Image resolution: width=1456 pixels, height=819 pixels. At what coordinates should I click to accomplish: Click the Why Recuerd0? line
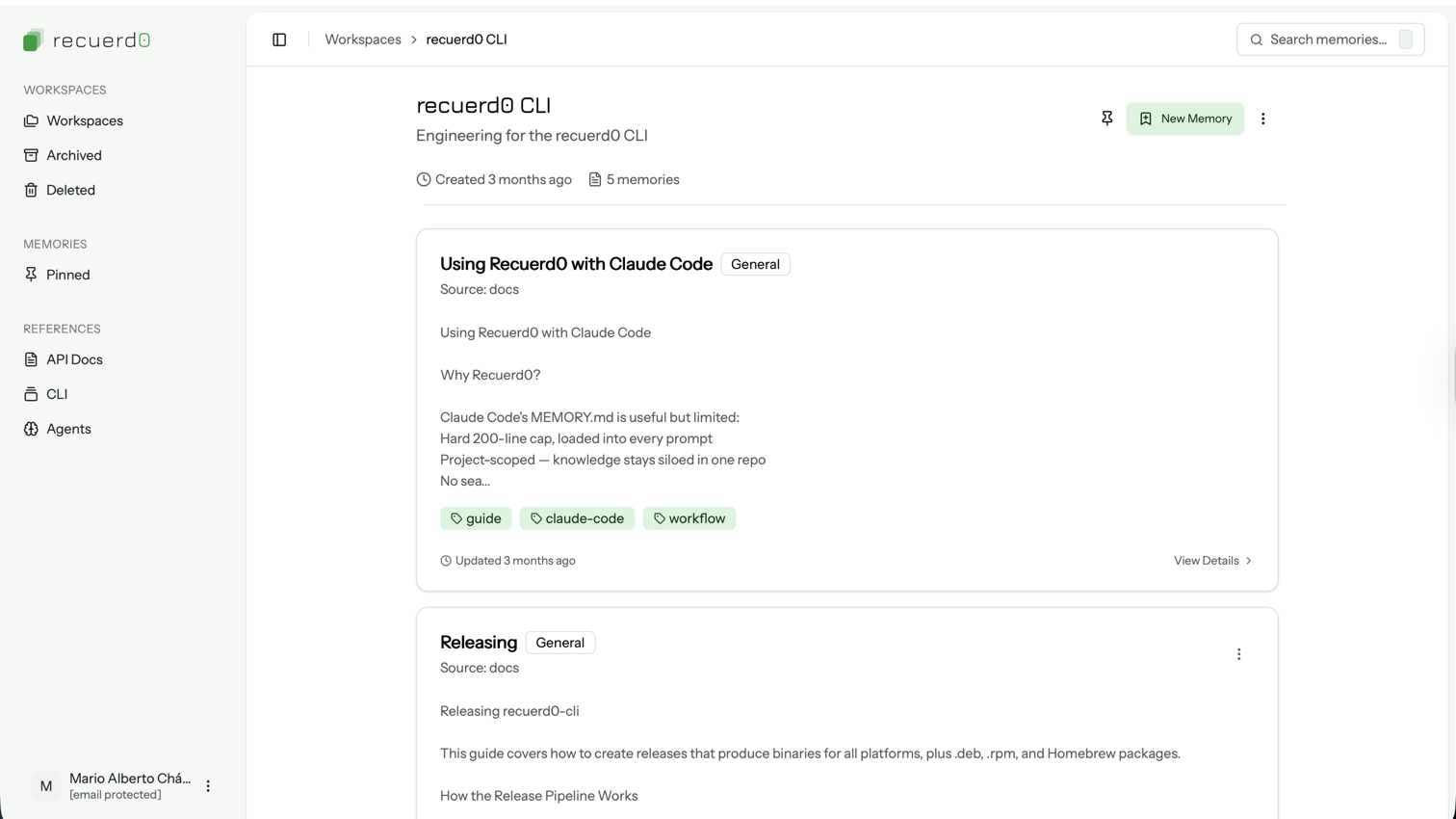[490, 375]
